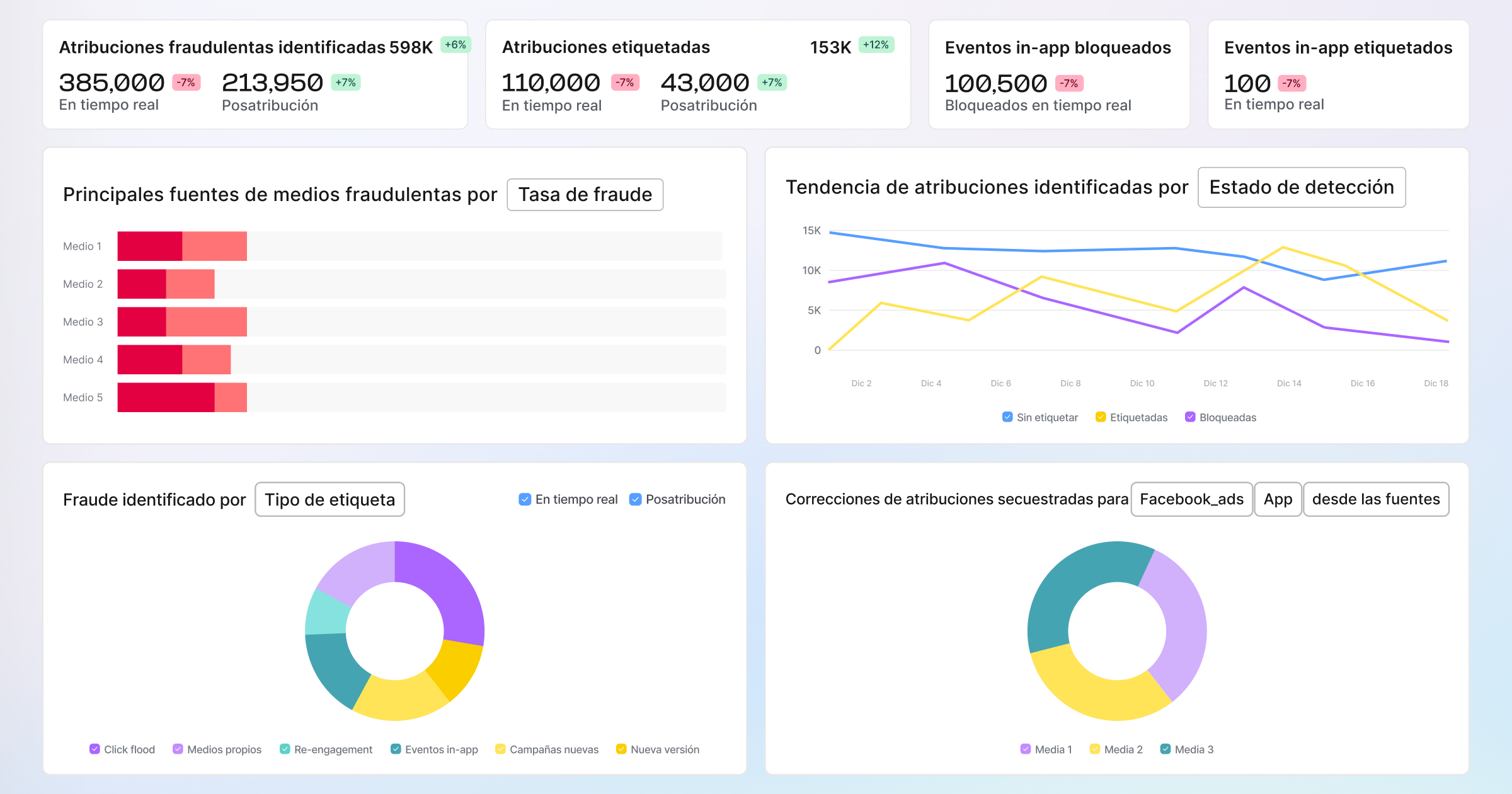Toggle the Eventos in-app legend checkbox

(x=396, y=749)
